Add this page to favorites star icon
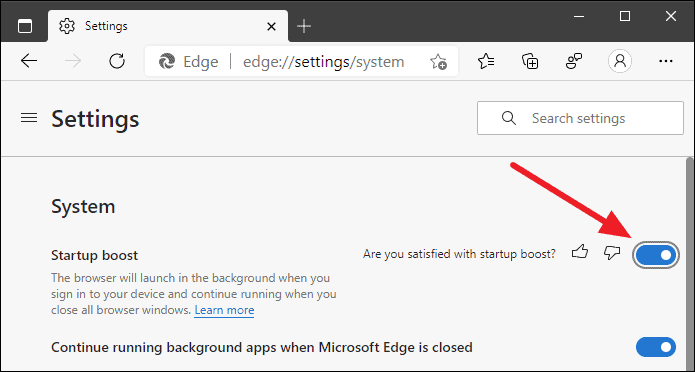The width and height of the screenshot is (695, 372). 438,62
